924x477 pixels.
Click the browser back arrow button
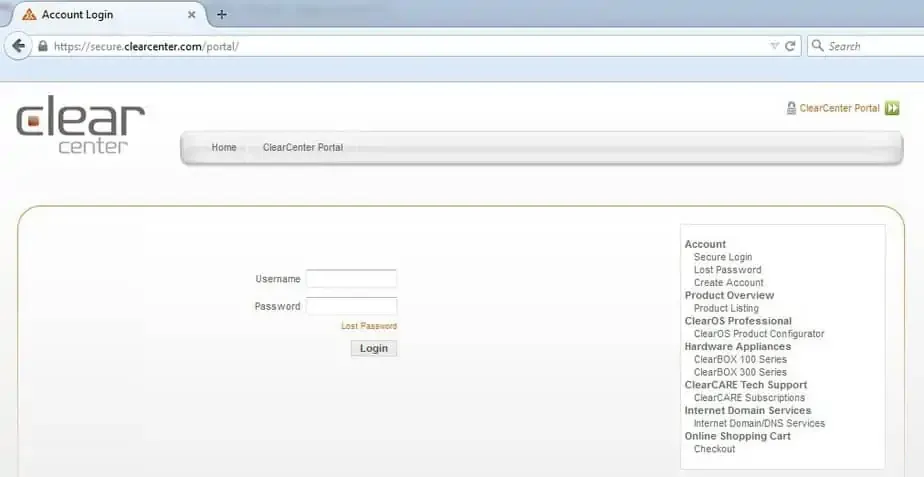click(17, 46)
